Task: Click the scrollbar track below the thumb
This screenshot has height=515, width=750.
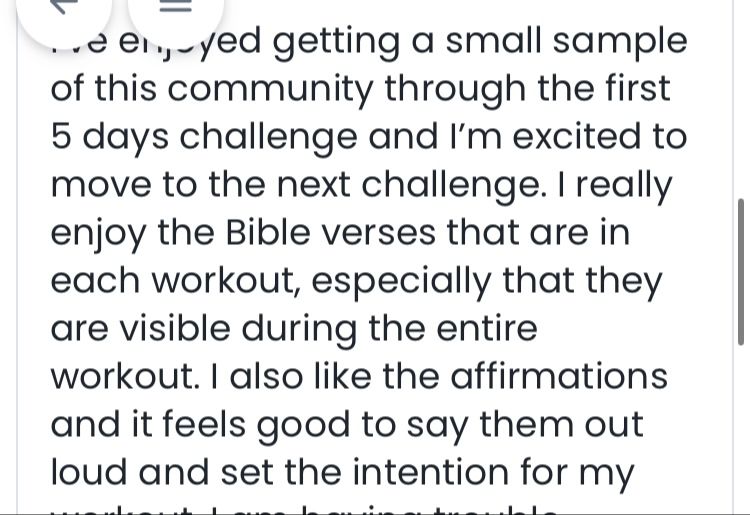Action: pos(741,430)
